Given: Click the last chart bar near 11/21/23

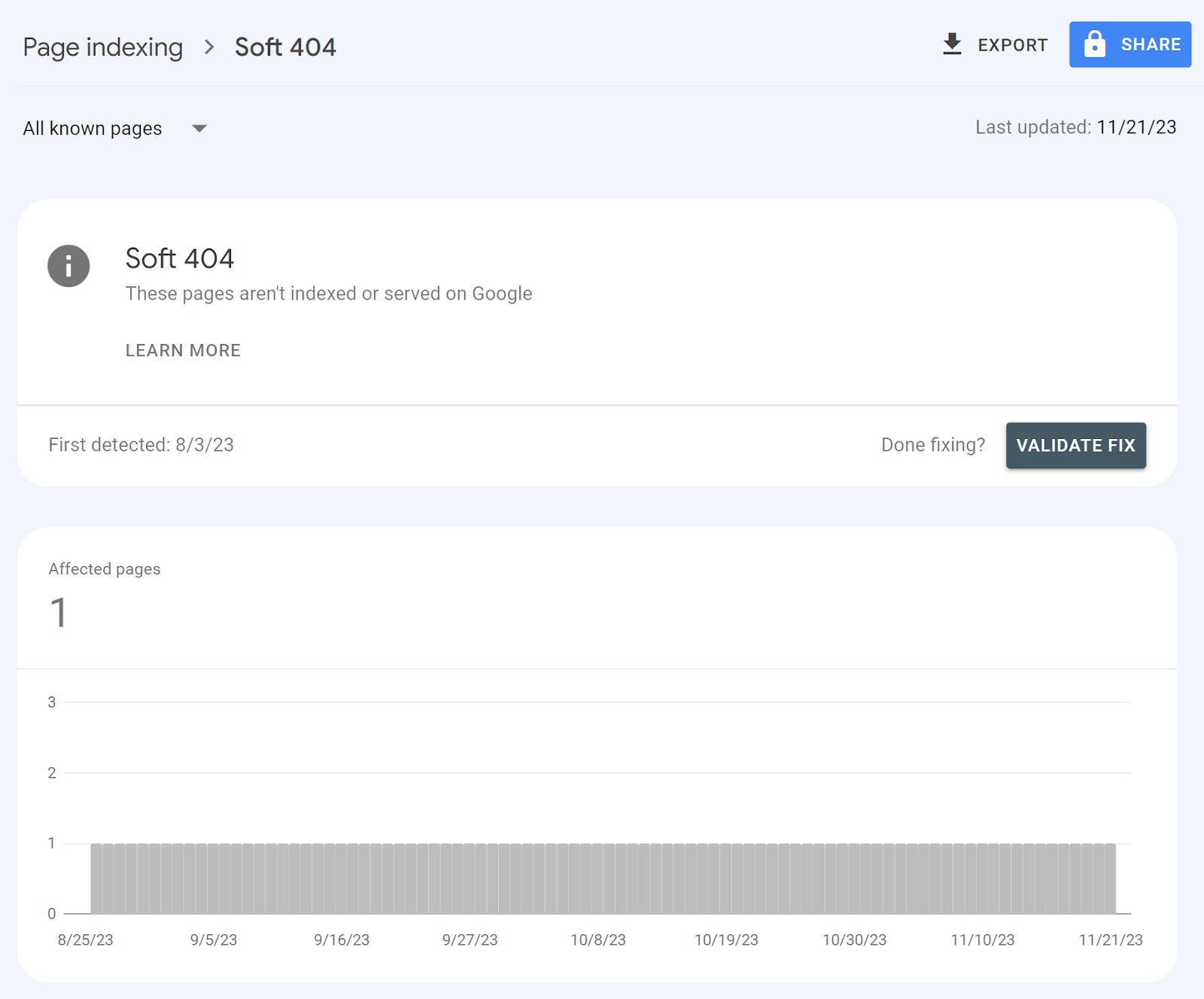Looking at the screenshot, I should [1109, 879].
